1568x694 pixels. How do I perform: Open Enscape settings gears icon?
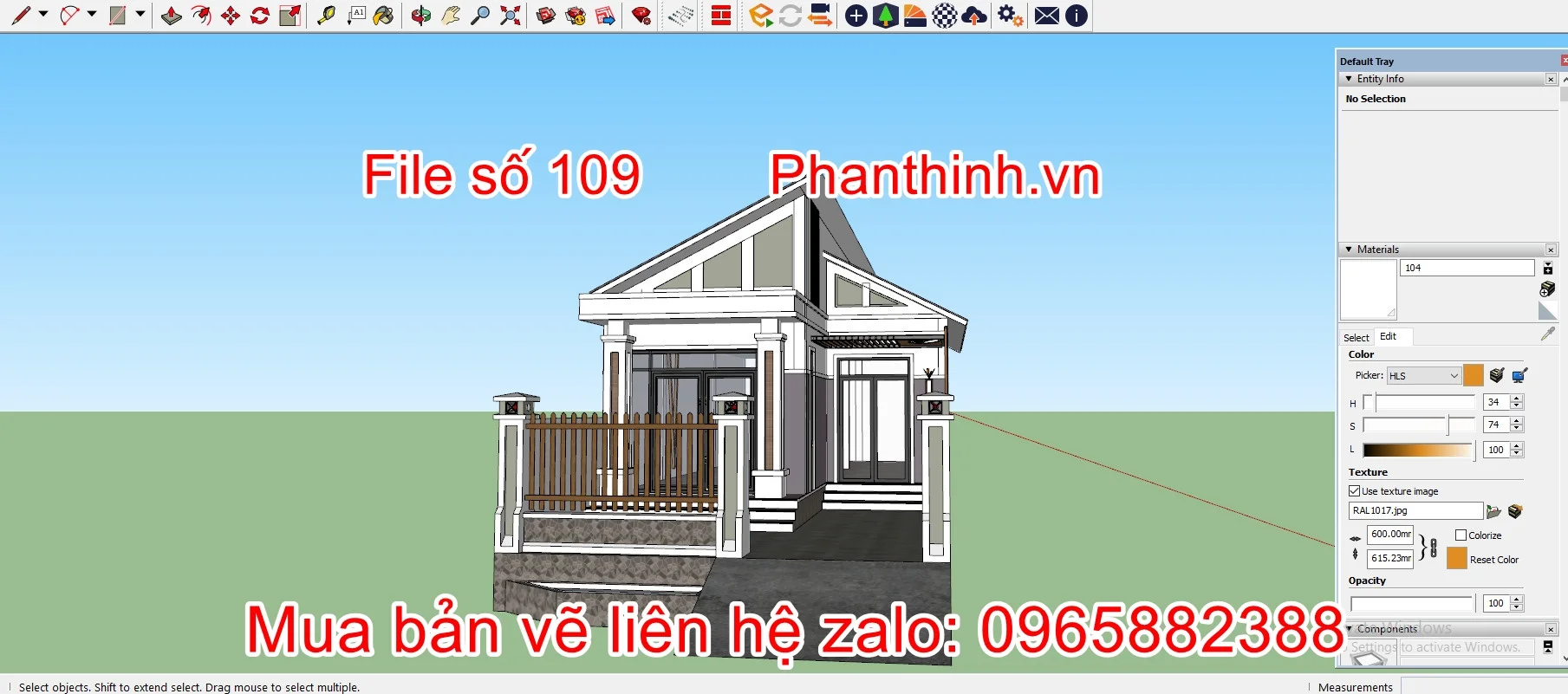[x=1010, y=15]
